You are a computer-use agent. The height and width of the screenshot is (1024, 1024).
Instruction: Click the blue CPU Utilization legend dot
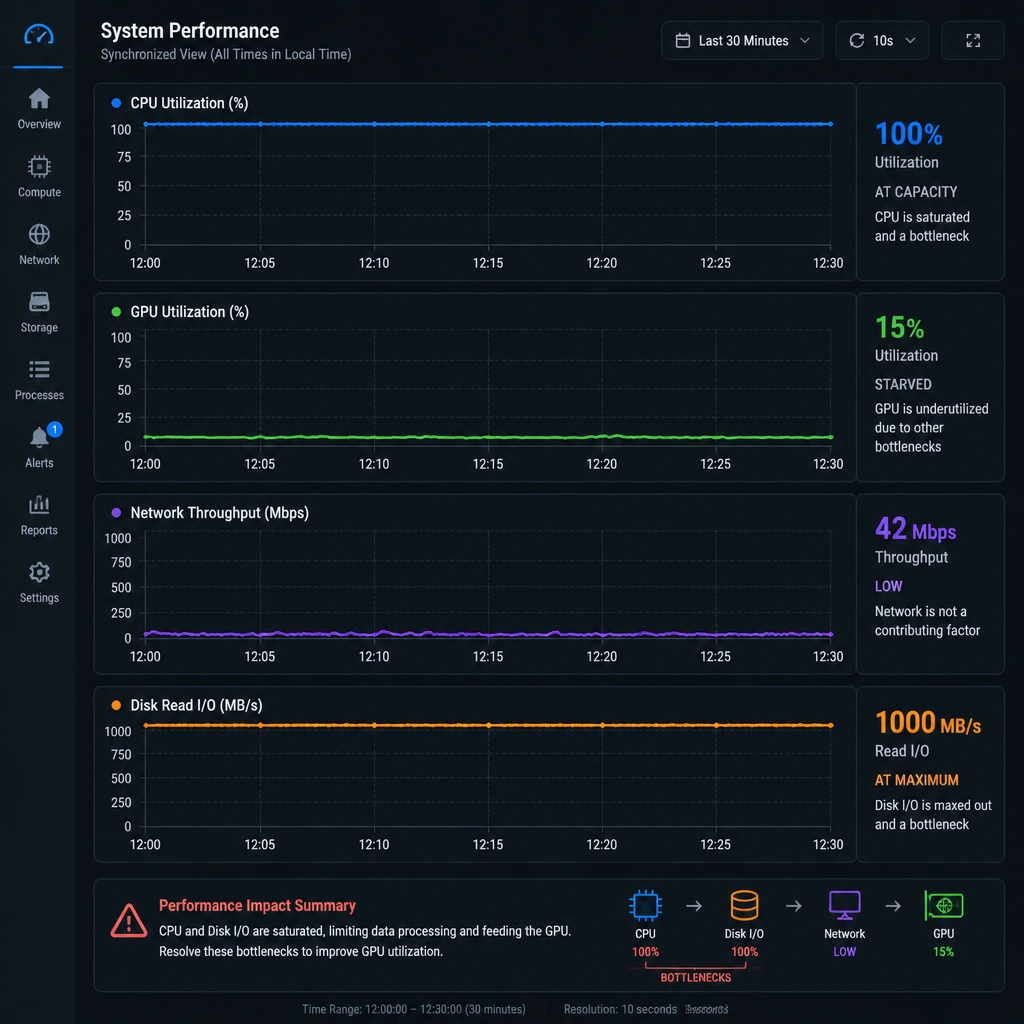tap(116, 103)
